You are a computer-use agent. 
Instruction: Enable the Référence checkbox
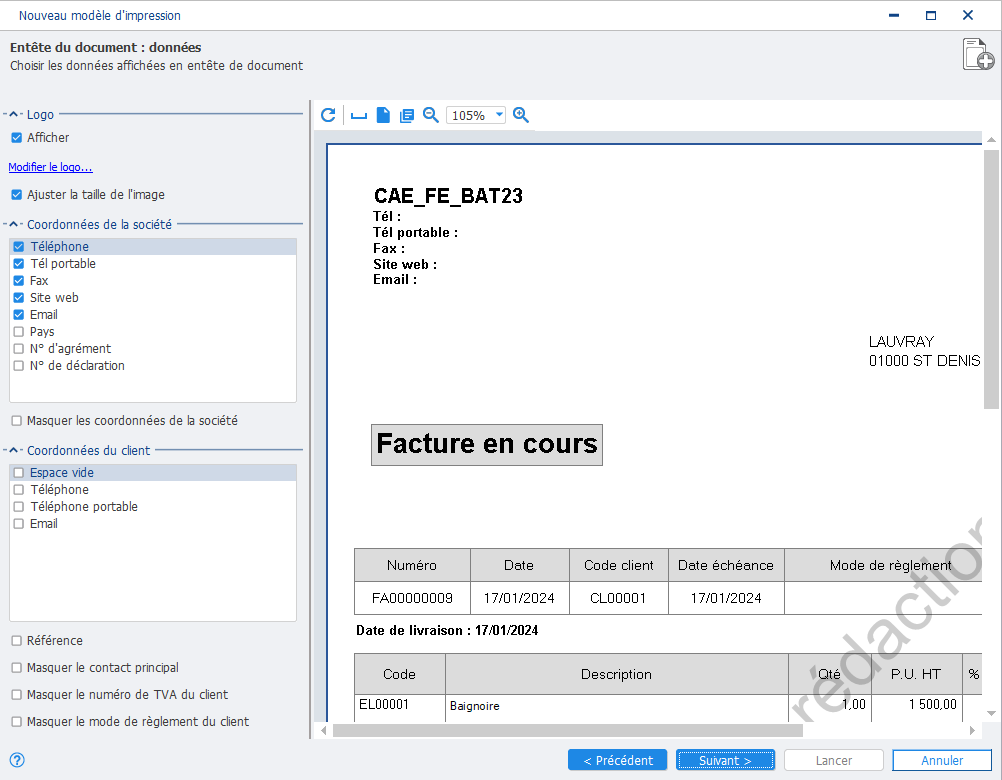click(17, 641)
